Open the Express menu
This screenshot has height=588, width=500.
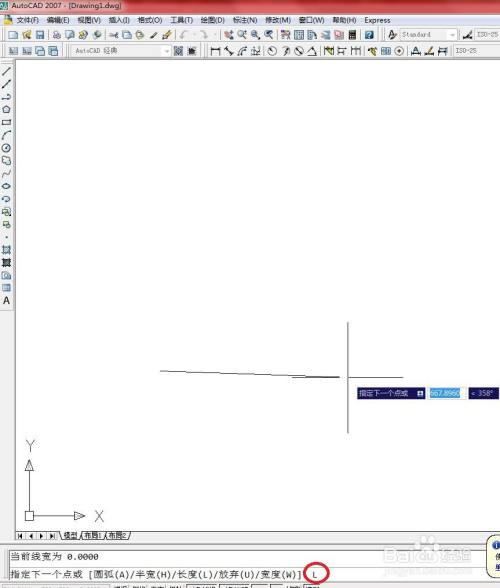(377, 20)
